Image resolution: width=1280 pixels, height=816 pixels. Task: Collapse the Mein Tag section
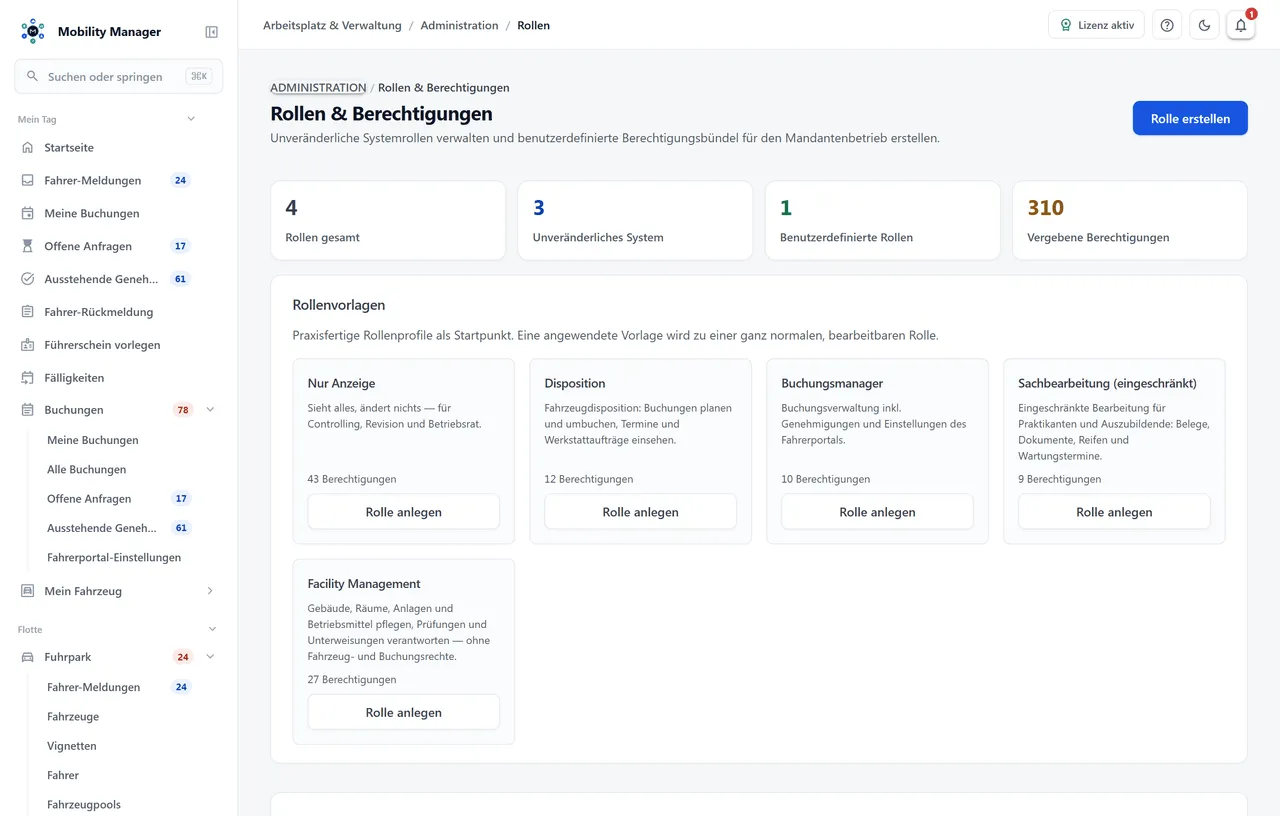click(191, 119)
